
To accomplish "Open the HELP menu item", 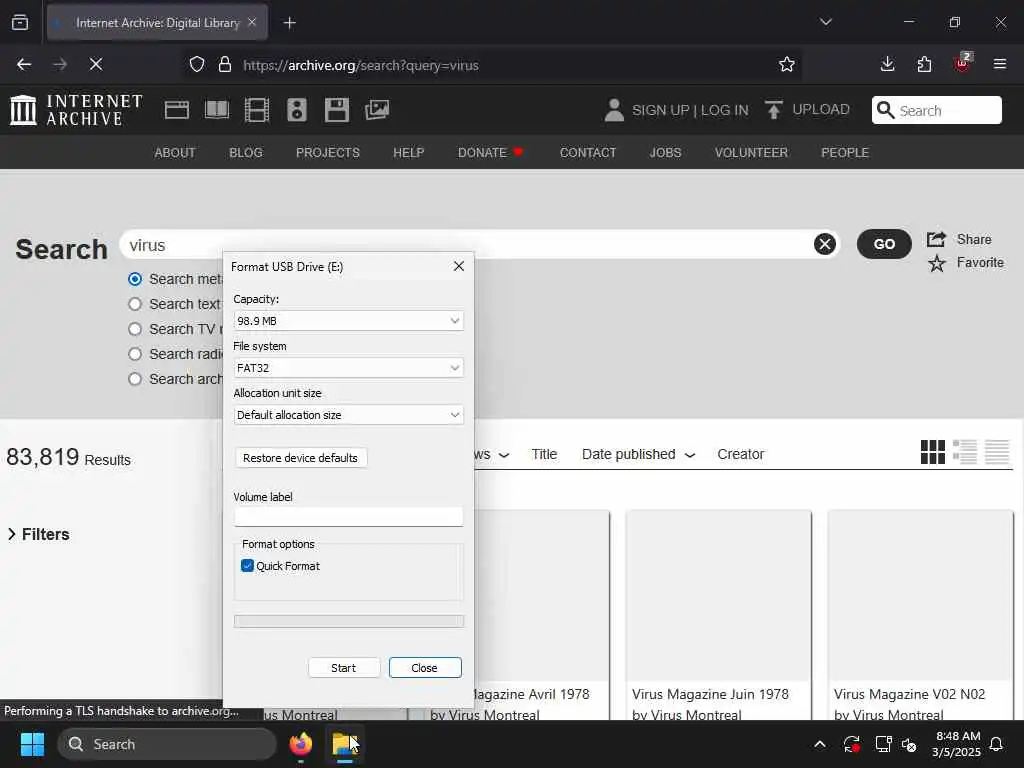I will 409,152.
